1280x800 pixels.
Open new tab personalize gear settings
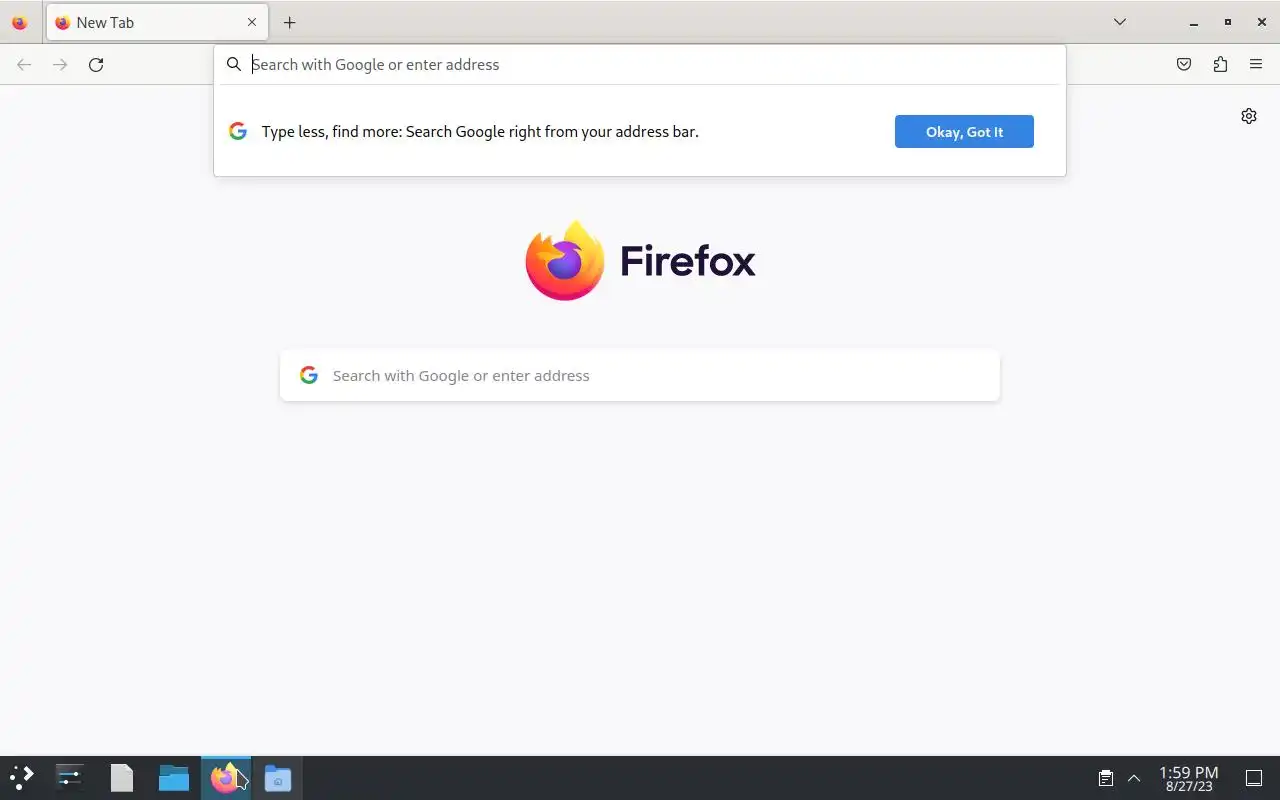tap(1249, 116)
